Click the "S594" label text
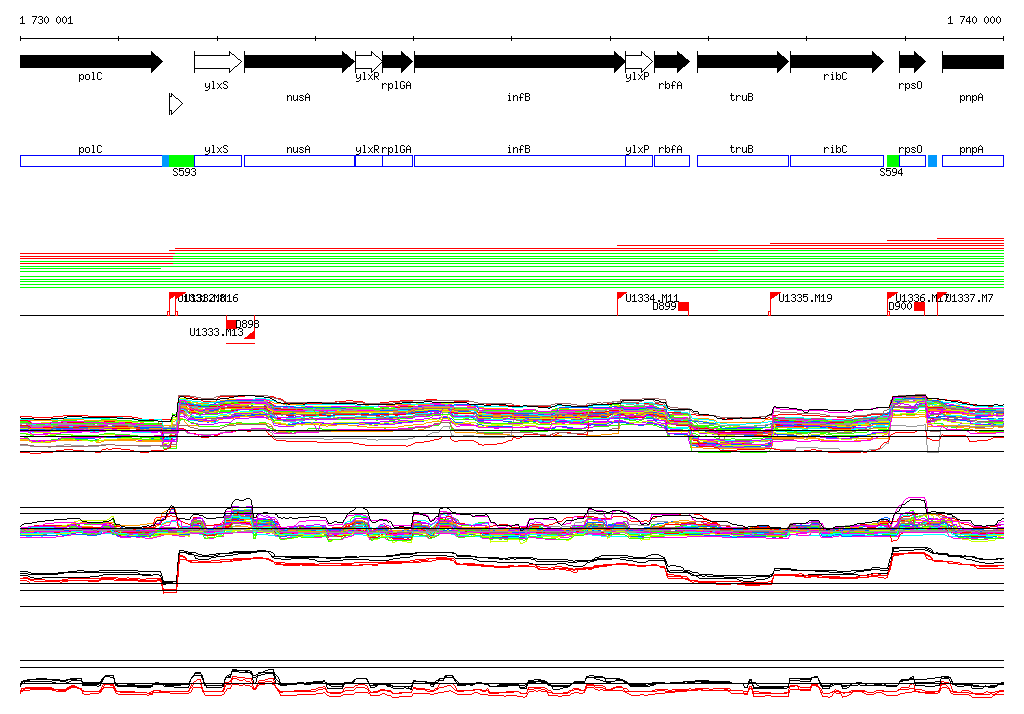This screenshot has height=714, width=1024. (891, 172)
